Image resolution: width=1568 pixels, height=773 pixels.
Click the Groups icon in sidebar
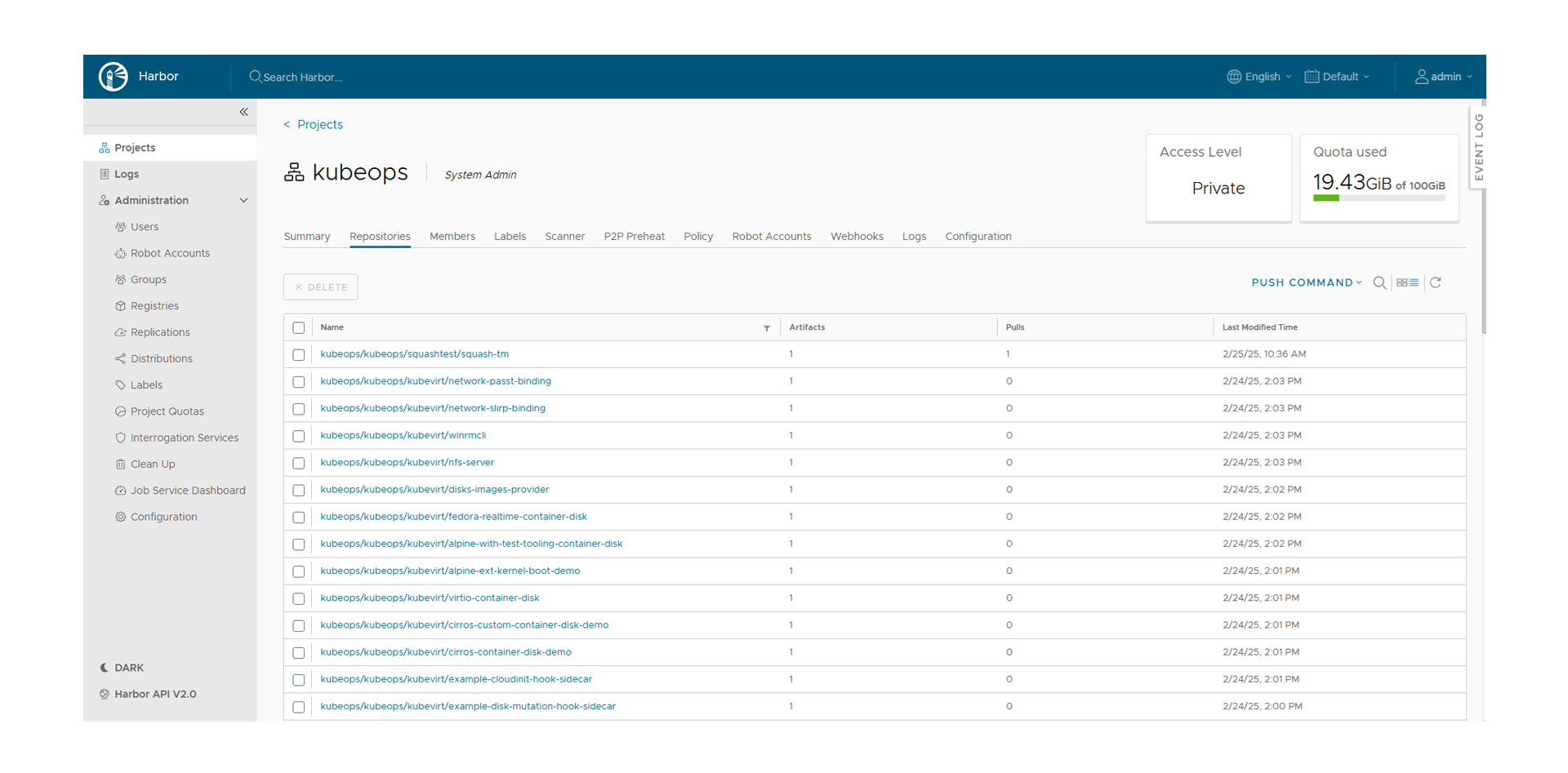coord(121,279)
